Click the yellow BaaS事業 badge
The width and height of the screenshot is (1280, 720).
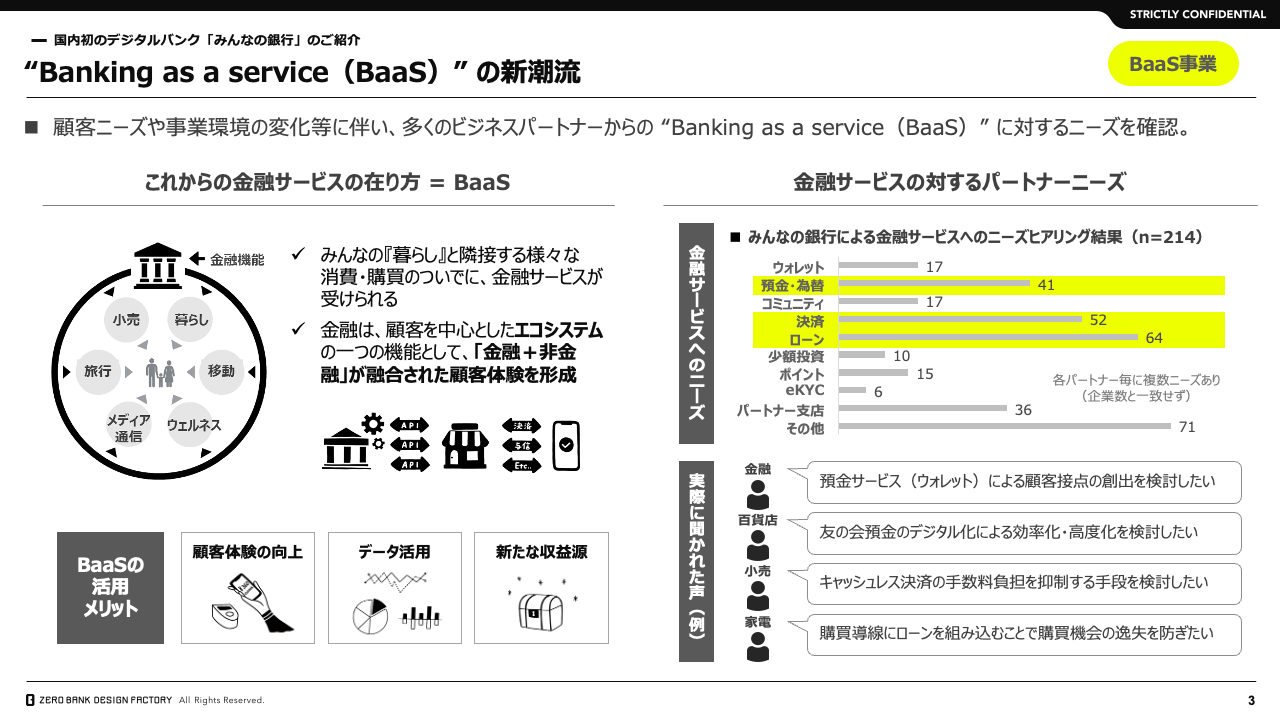[1173, 64]
